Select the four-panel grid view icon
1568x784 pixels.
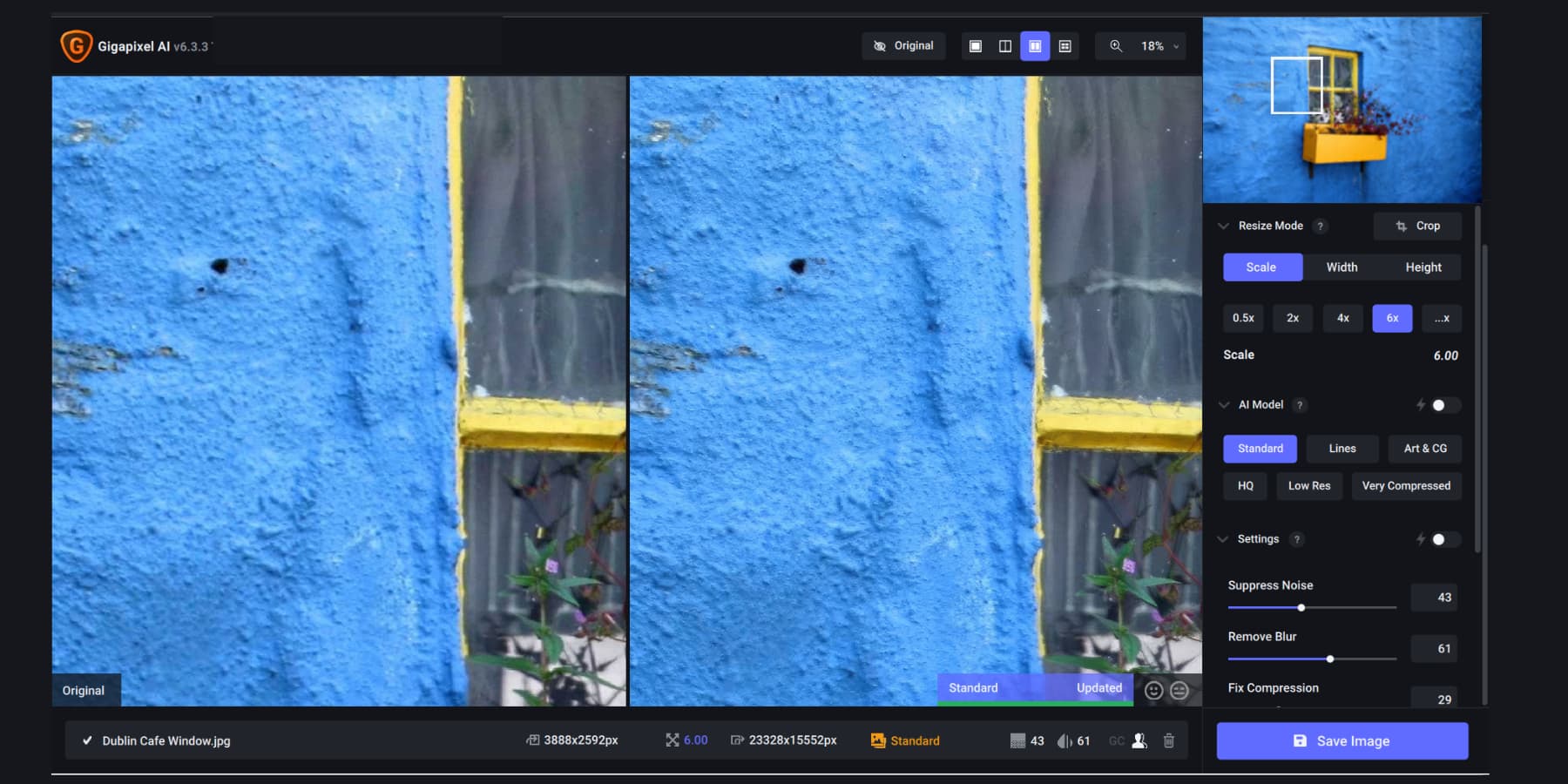point(1065,46)
